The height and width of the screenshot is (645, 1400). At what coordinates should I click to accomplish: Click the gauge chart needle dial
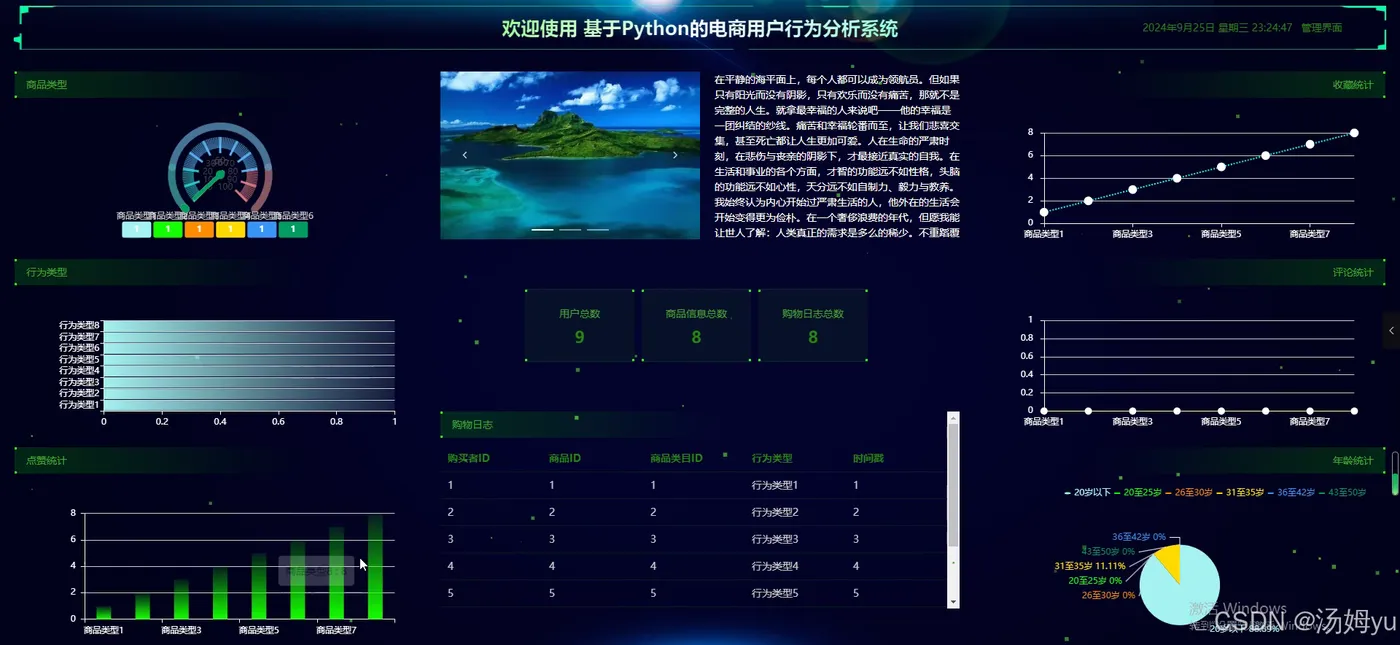point(220,170)
